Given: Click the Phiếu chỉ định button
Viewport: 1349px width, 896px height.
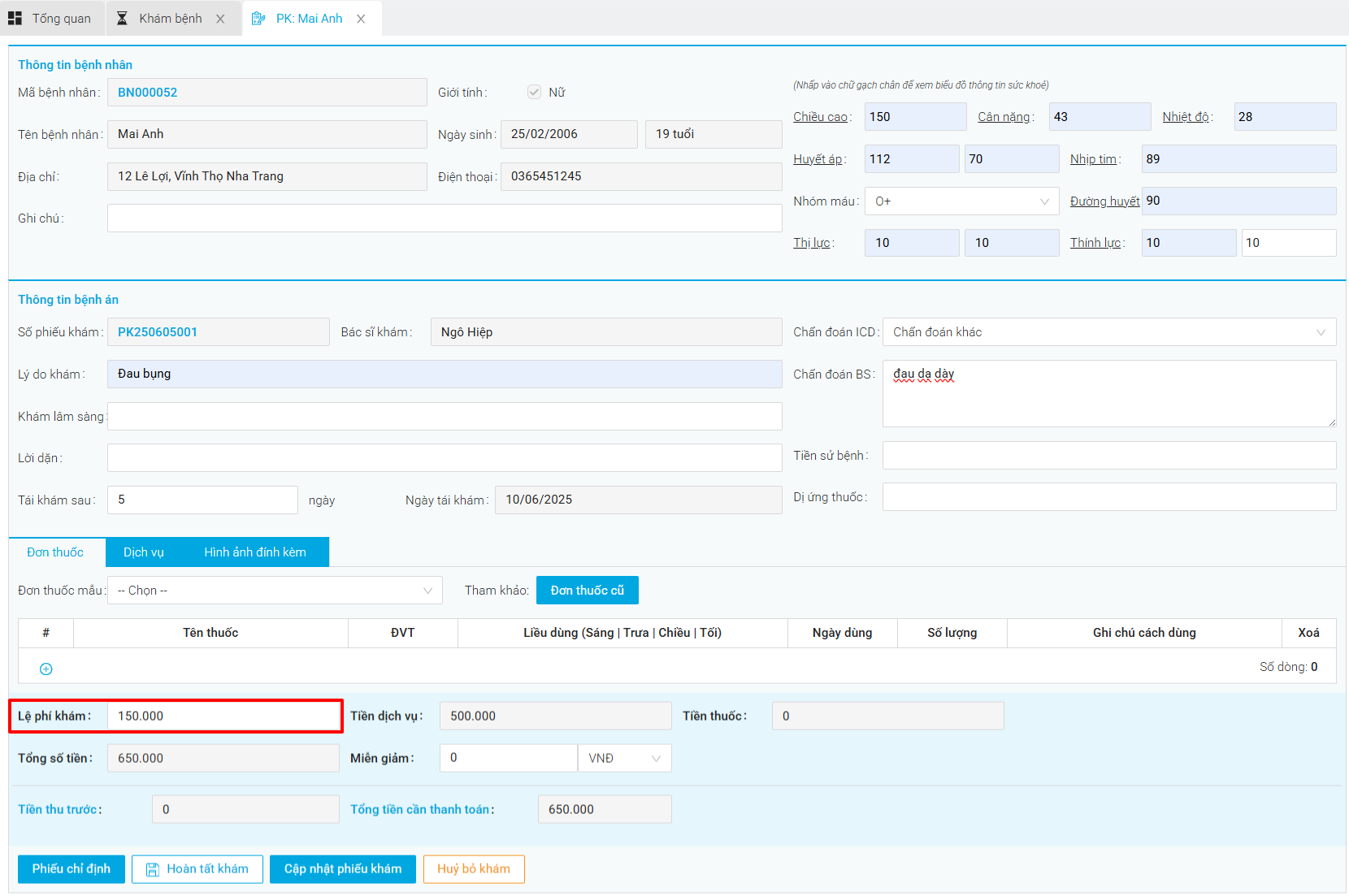Looking at the screenshot, I should (72, 869).
